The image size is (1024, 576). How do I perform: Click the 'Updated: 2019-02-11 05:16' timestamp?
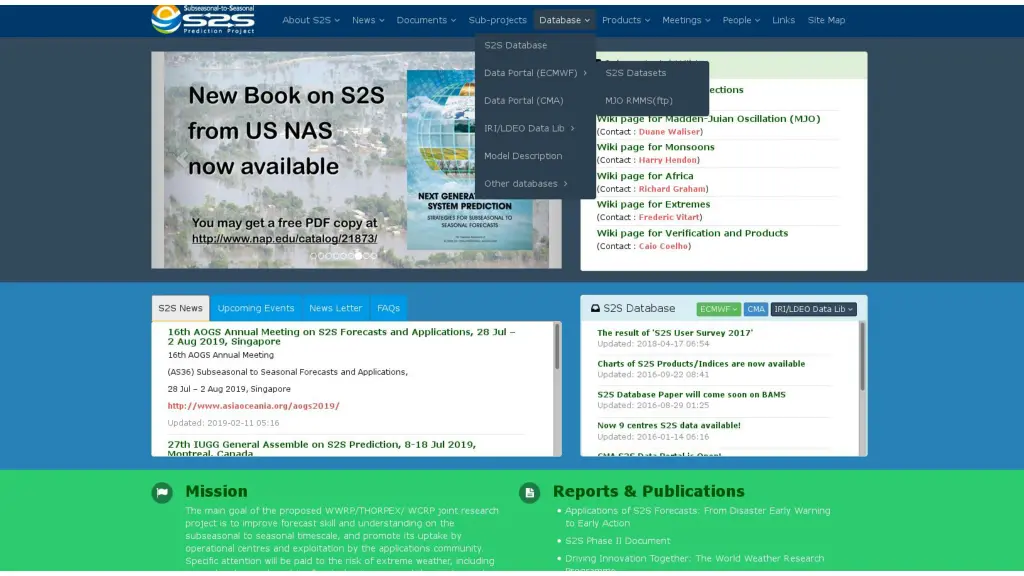pyautogui.click(x=223, y=423)
